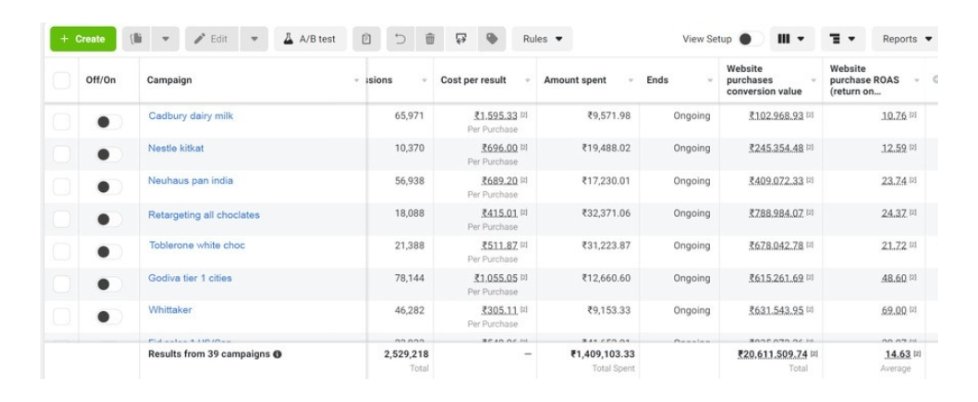Click the clipboard icon next to A/B test
The height and width of the screenshot is (402, 978).
click(x=367, y=39)
